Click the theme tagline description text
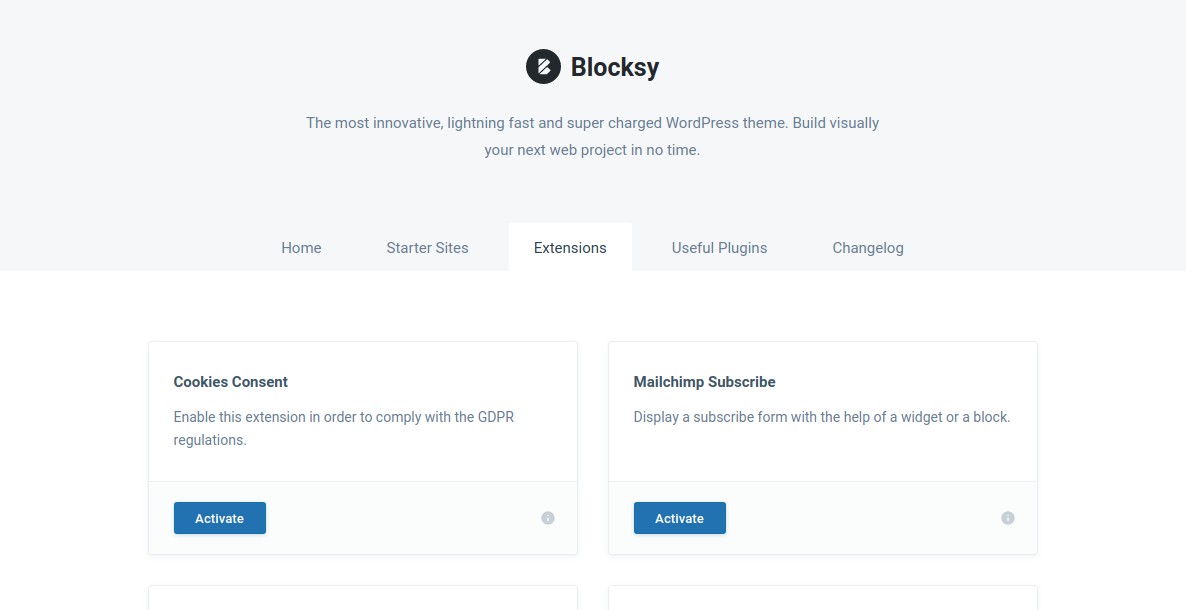The image size is (1186, 610). coord(592,136)
